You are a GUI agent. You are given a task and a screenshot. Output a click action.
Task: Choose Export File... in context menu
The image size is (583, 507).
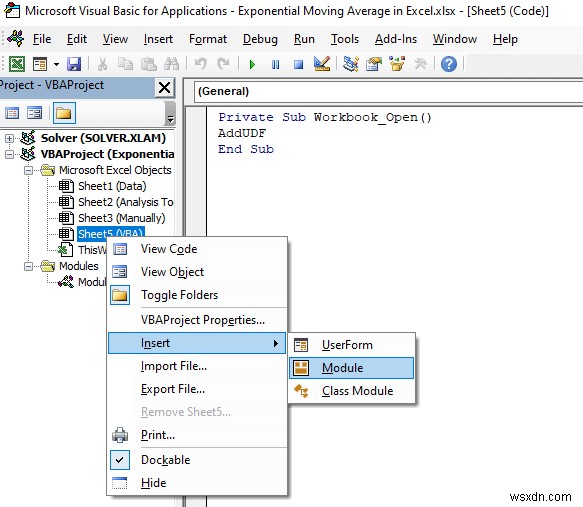point(197,389)
